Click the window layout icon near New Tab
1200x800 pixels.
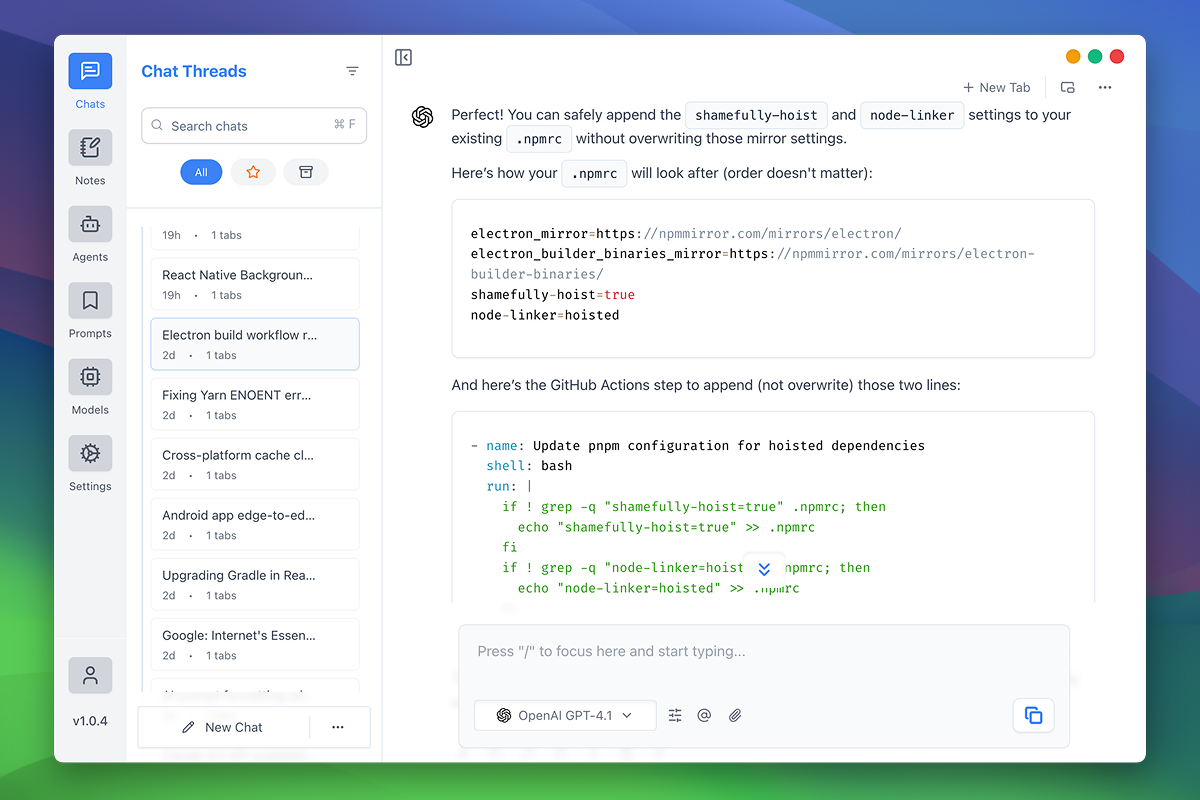click(1068, 87)
